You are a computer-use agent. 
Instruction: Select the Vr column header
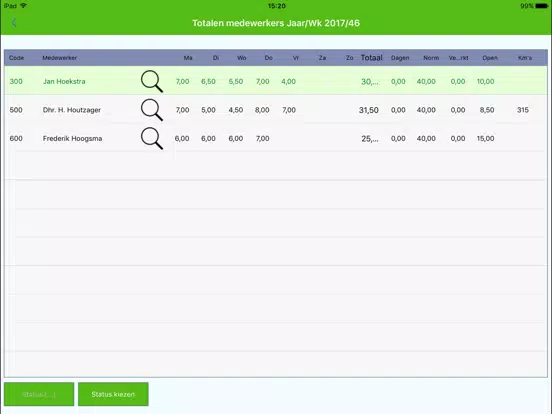point(296,58)
